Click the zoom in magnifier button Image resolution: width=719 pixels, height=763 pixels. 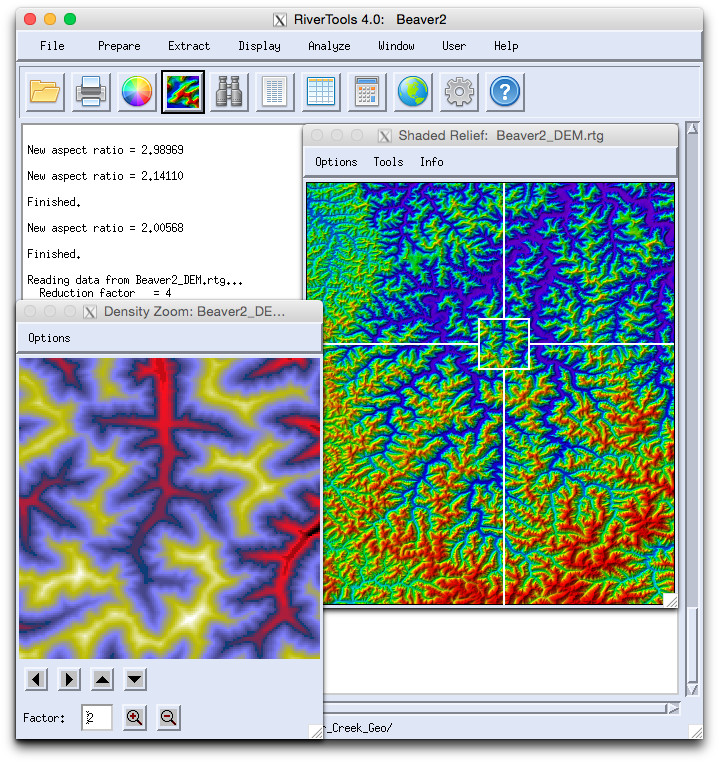coord(135,717)
